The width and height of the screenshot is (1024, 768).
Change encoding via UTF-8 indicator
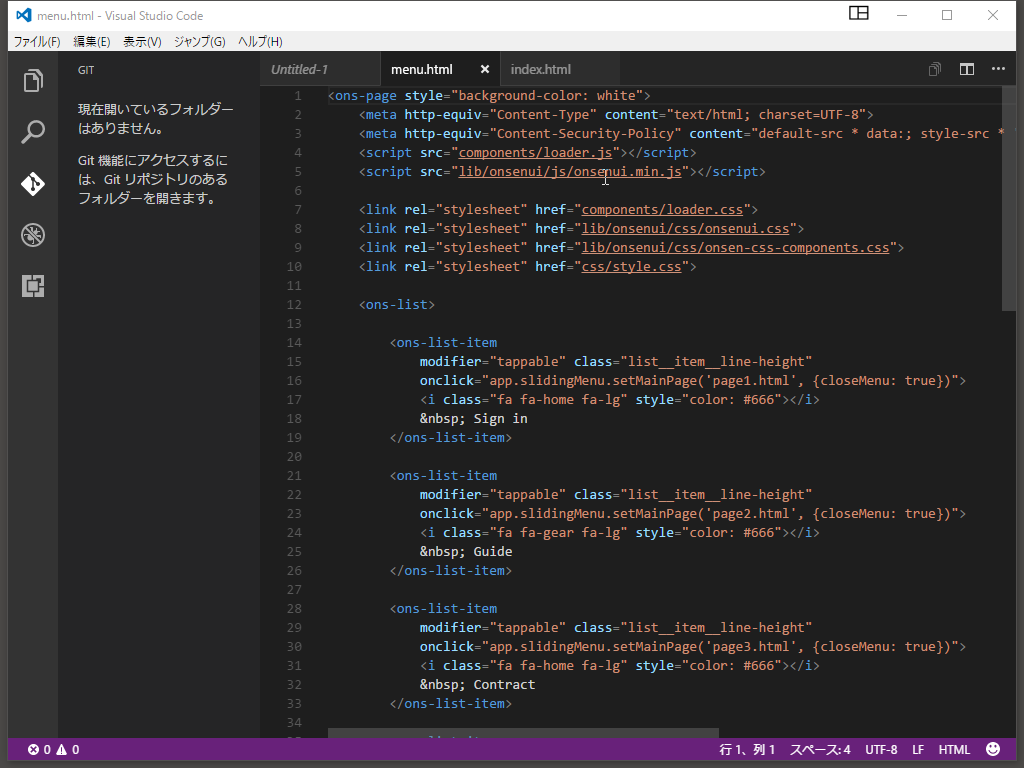(x=881, y=750)
